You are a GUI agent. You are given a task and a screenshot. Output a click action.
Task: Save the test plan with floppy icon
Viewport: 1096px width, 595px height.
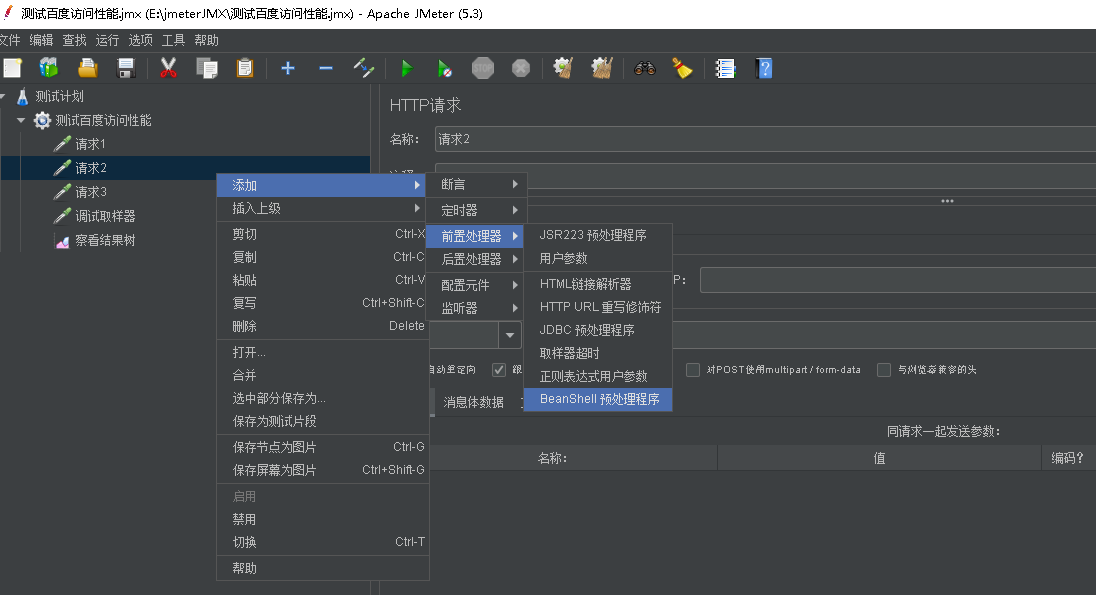126,68
